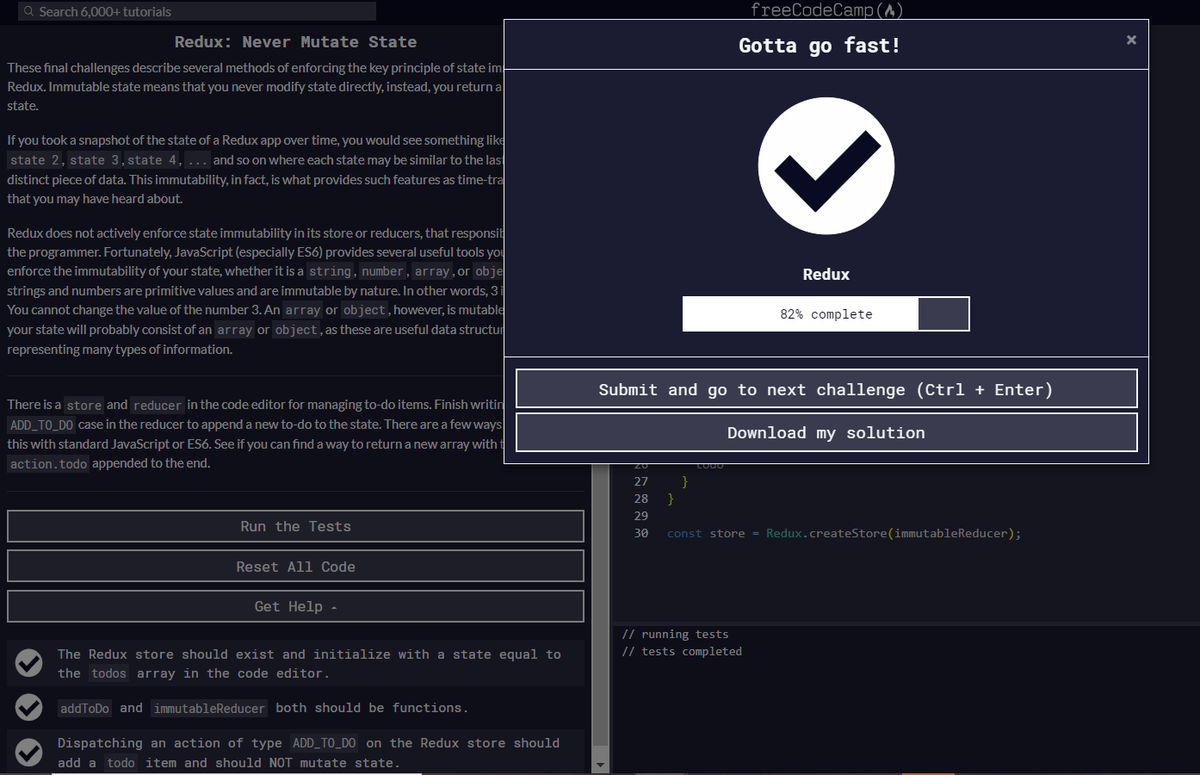Click the '// tests completed' console line

pos(682,651)
